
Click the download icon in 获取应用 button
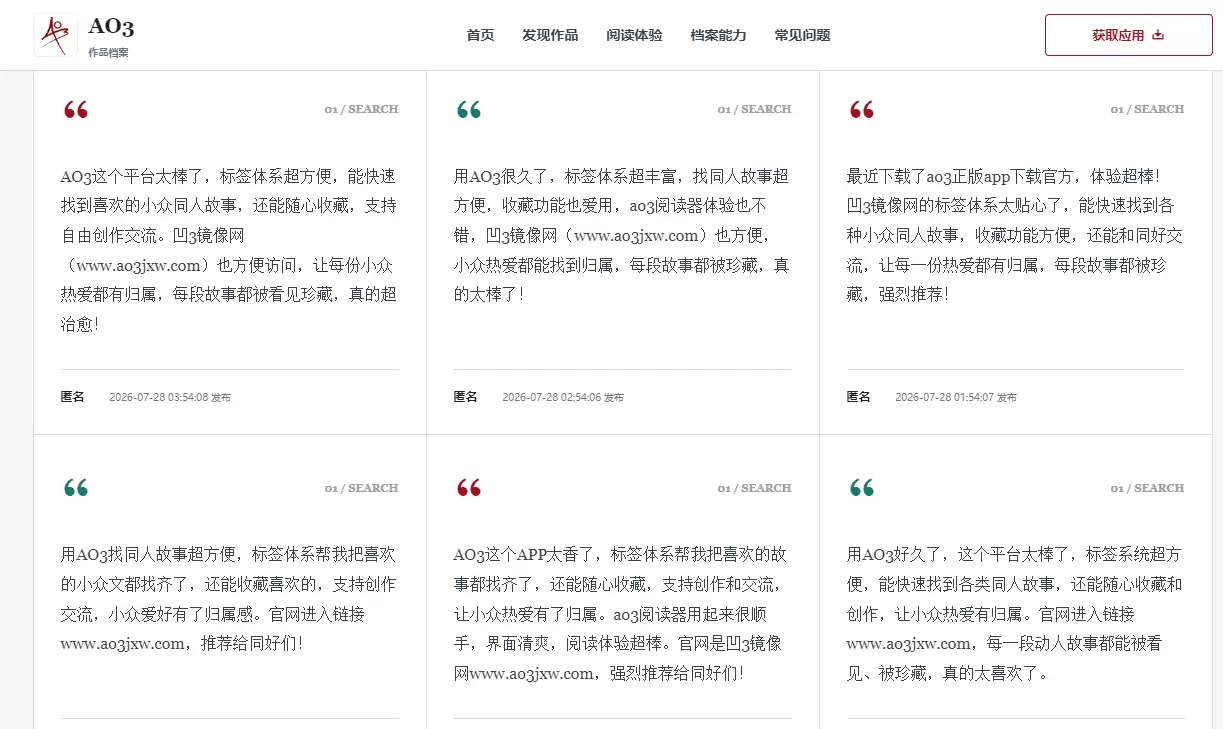tap(1158, 35)
